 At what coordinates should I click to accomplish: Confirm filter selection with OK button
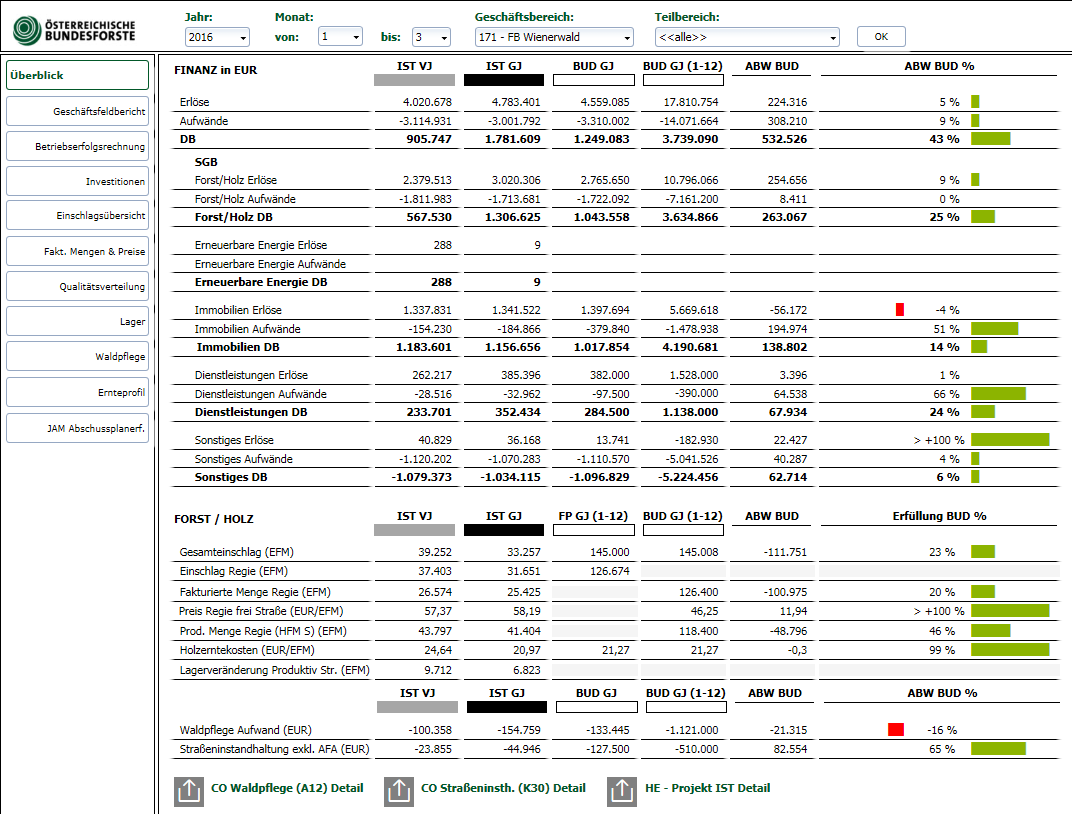(881, 37)
